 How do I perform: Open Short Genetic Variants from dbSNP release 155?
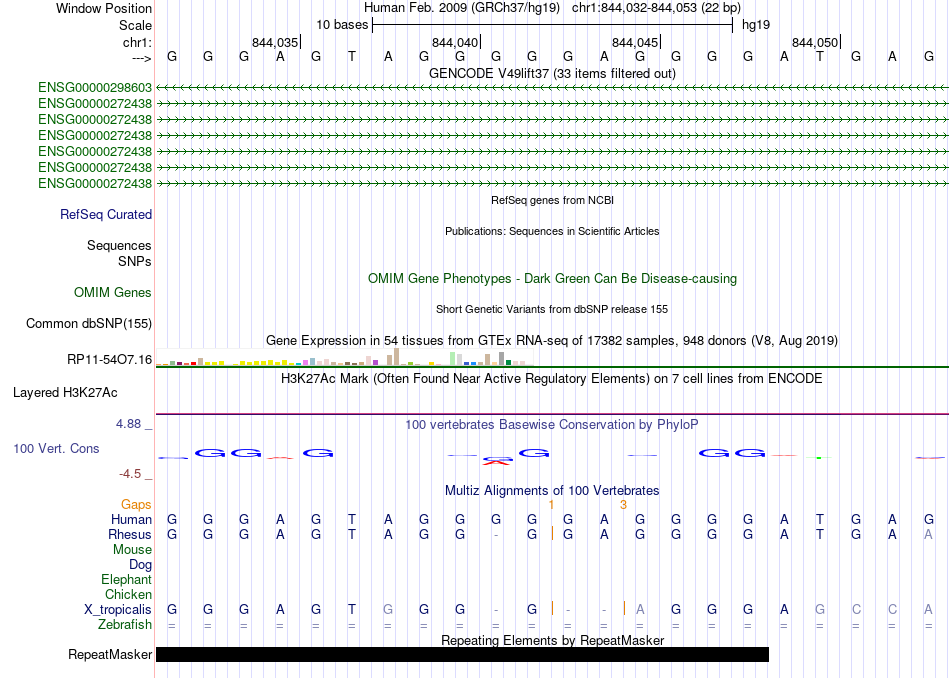tap(552, 309)
